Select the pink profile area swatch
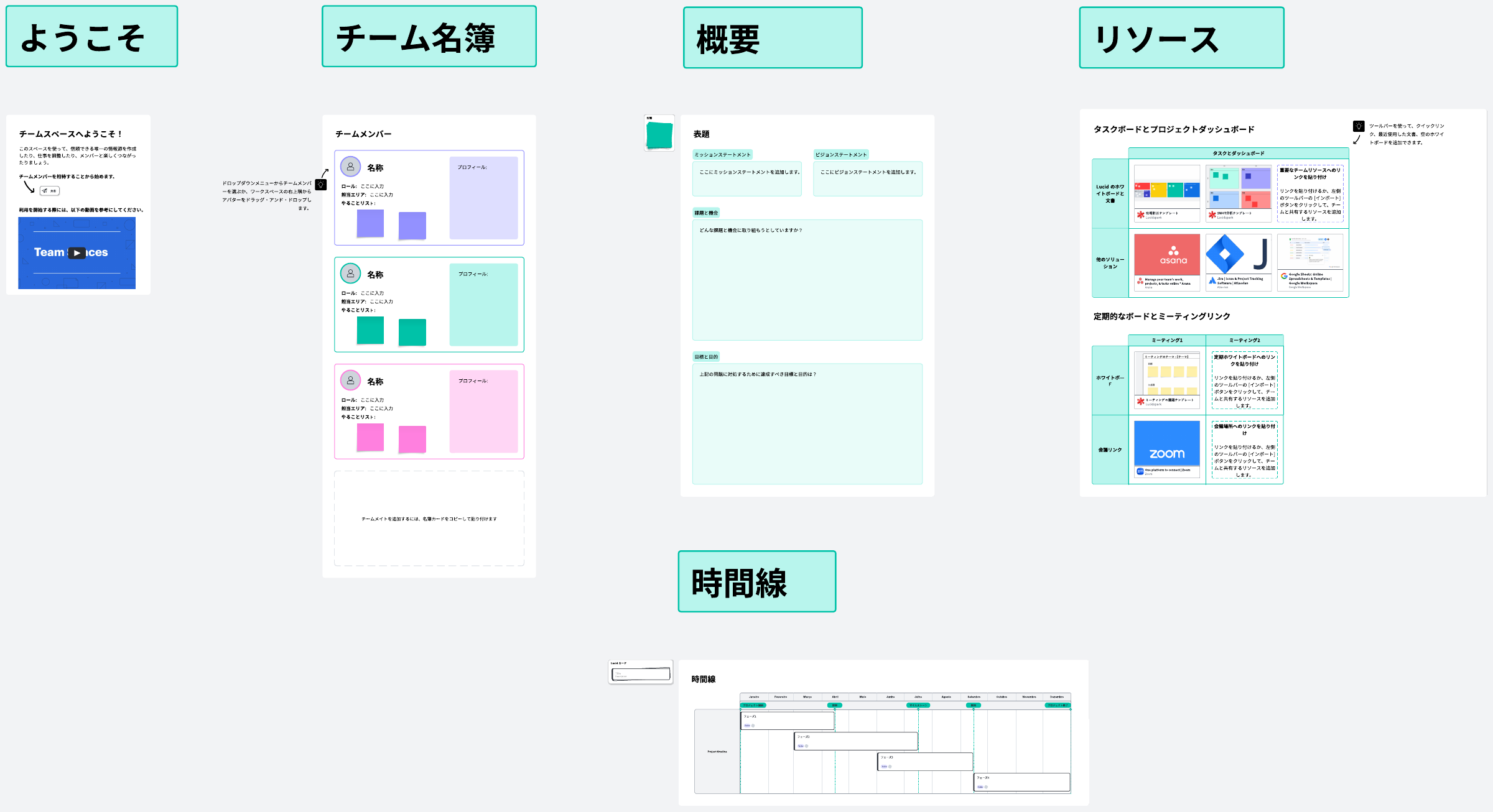This screenshot has height=812, width=1493. [483, 412]
